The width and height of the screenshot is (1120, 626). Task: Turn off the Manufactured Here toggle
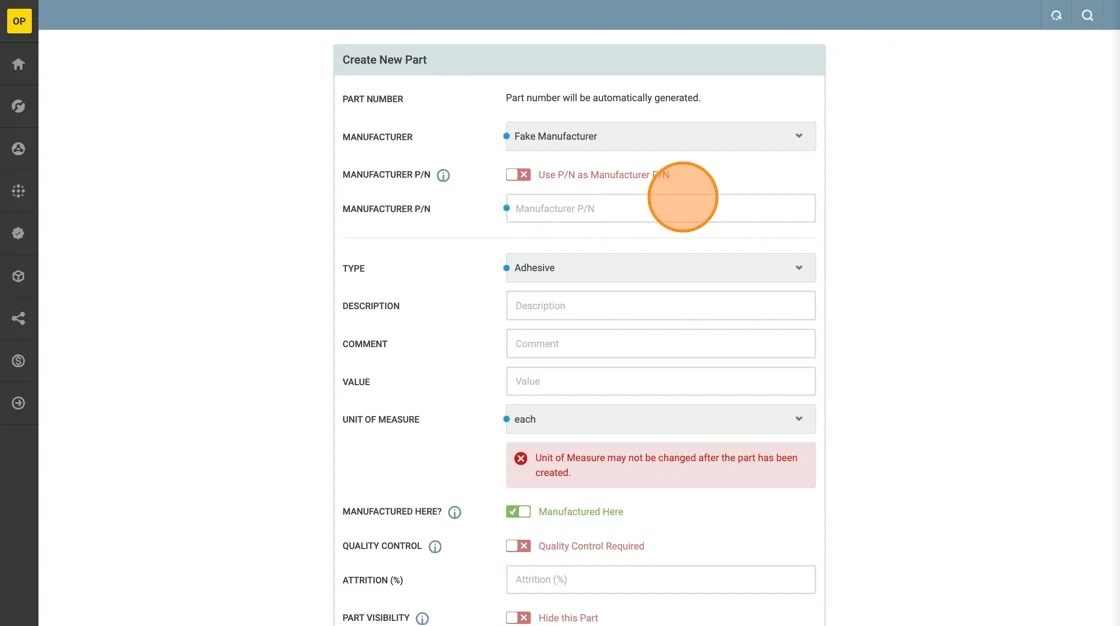518,511
